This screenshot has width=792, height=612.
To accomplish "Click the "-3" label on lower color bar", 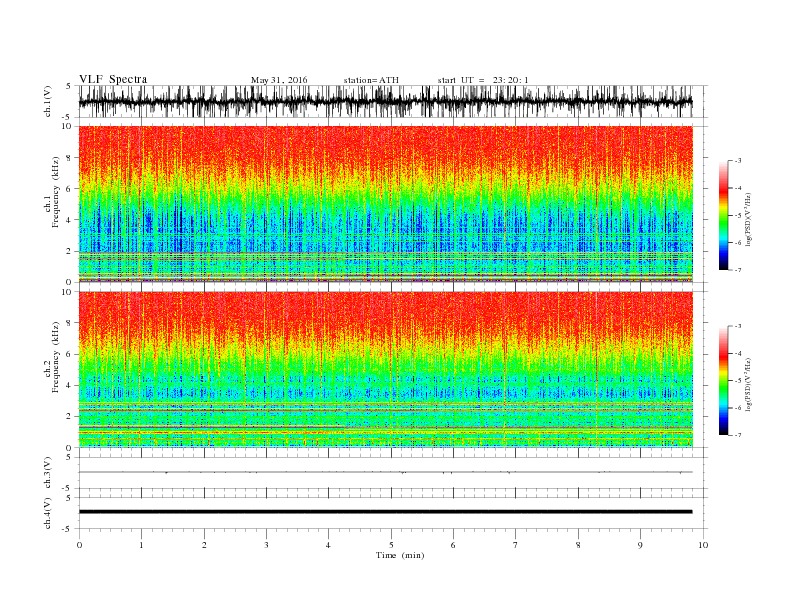I will click(x=737, y=326).
